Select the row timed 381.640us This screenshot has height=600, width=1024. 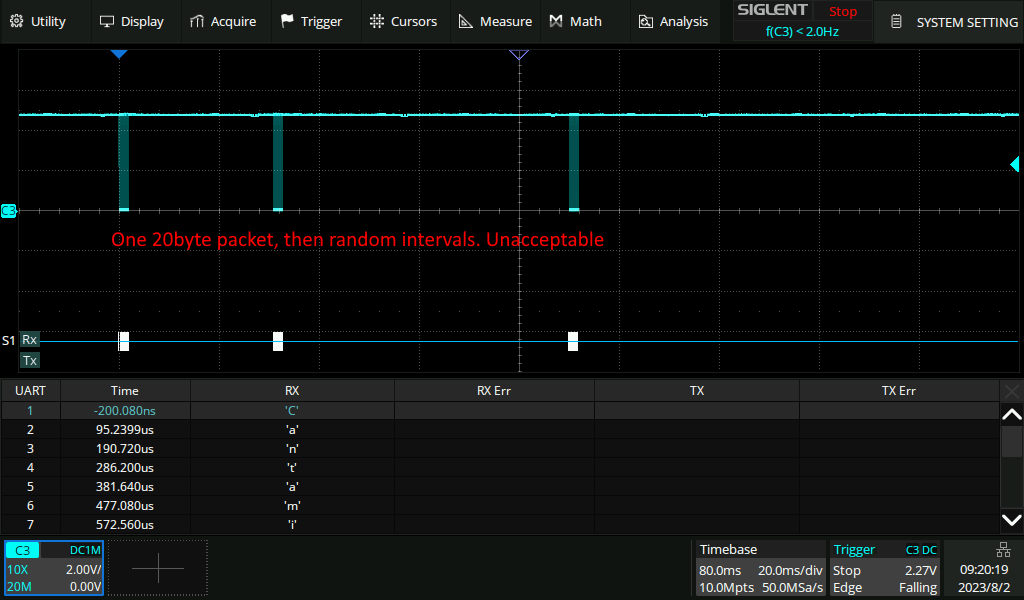tap(500, 486)
